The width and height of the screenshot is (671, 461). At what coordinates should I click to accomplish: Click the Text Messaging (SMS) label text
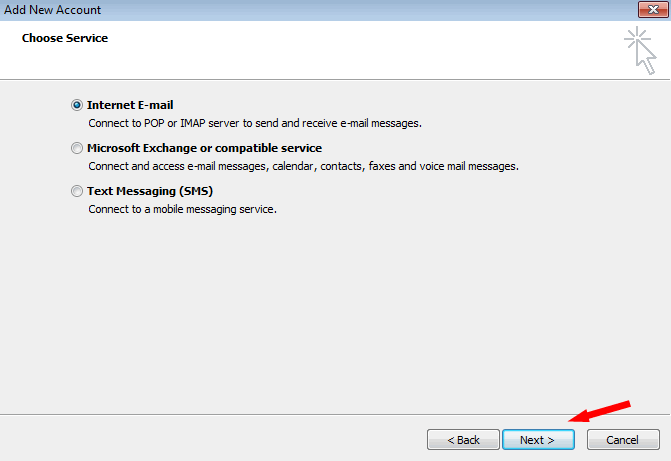pos(150,191)
